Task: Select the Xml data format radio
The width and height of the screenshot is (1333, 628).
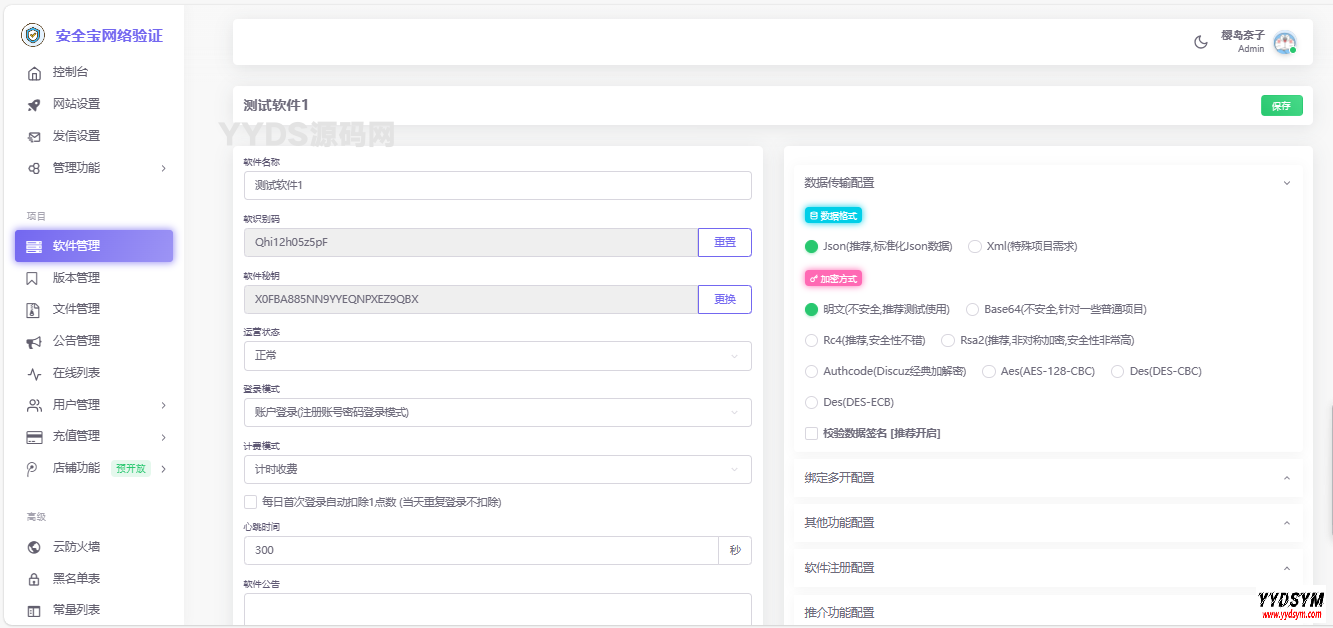Action: click(x=975, y=246)
